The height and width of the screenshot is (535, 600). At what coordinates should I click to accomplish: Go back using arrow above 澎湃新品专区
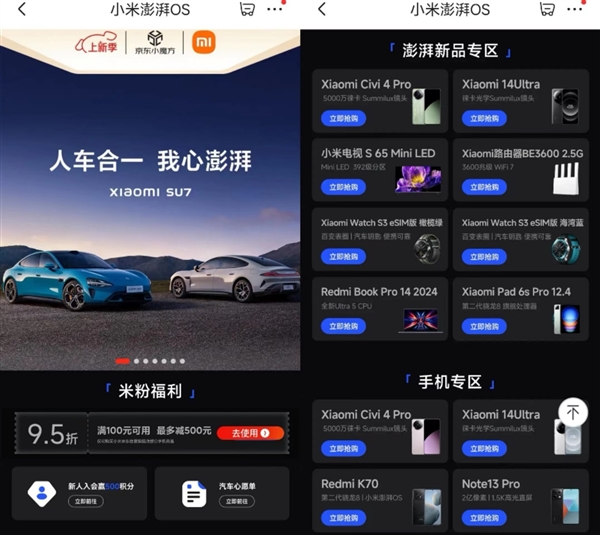(x=321, y=9)
